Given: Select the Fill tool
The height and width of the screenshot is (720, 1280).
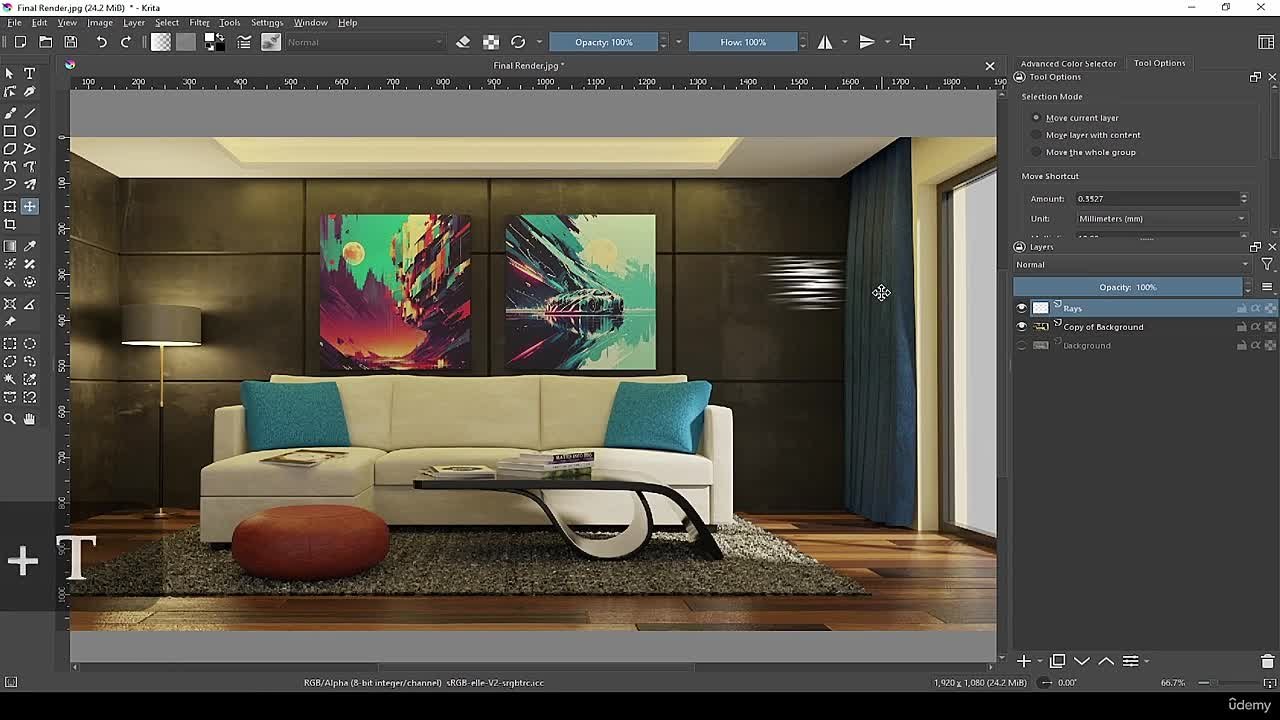Looking at the screenshot, I should [x=11, y=281].
